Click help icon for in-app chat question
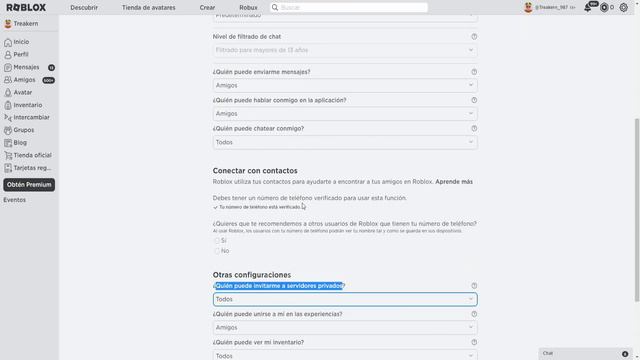The height and width of the screenshot is (360, 640). (x=474, y=100)
